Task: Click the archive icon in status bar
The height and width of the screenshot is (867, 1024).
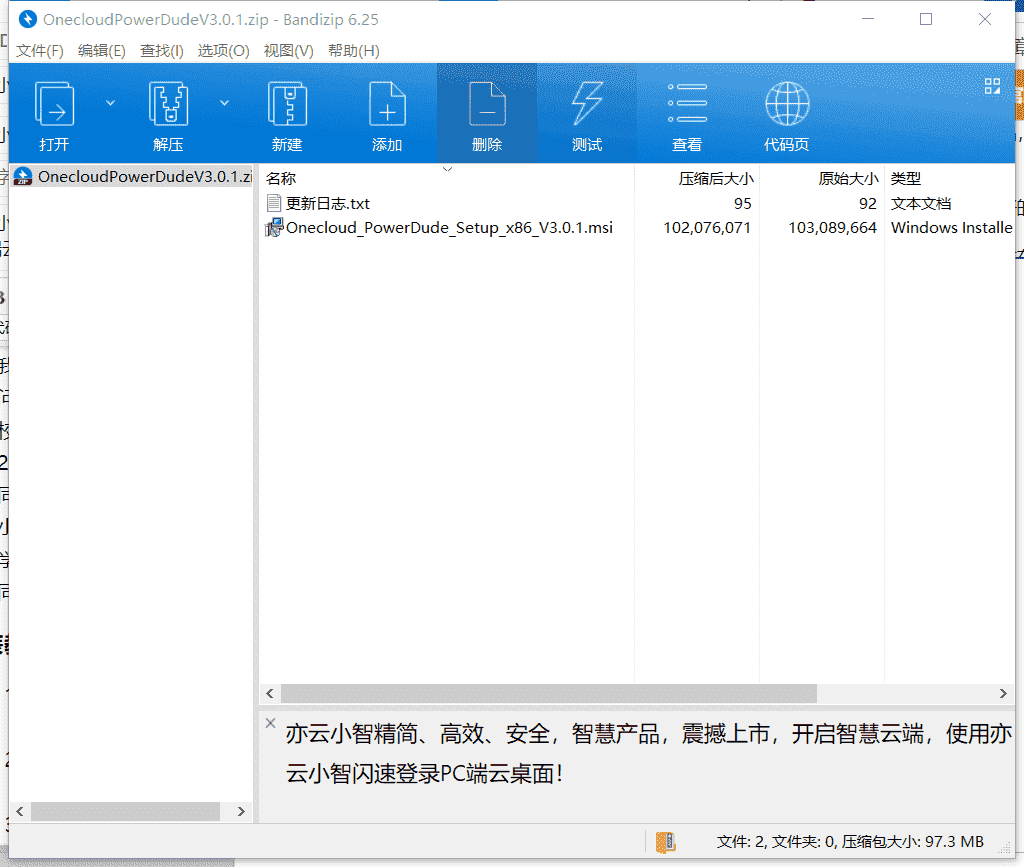Action: click(x=665, y=842)
